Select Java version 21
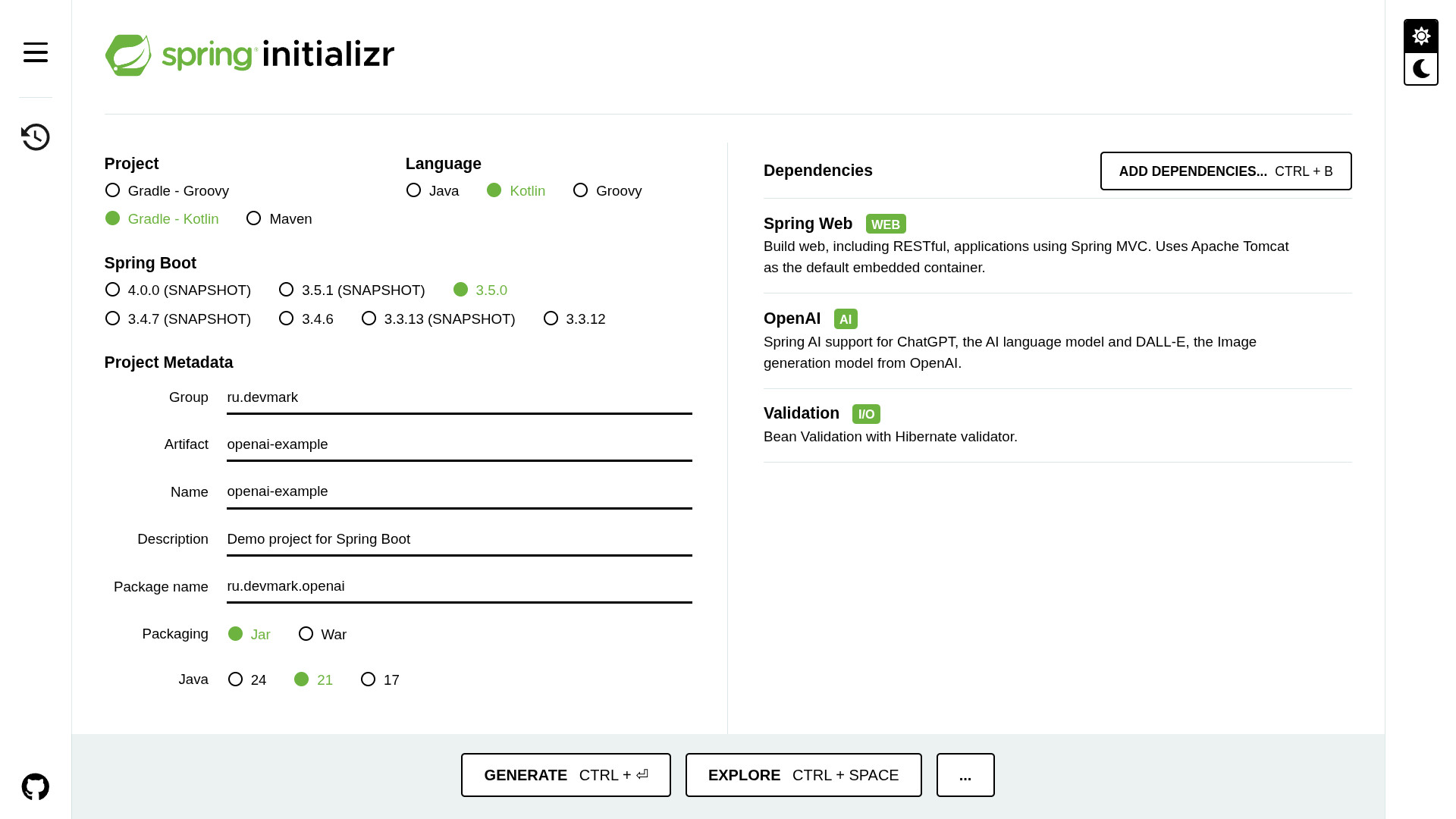This screenshot has width=1456, height=819. pos(313,680)
